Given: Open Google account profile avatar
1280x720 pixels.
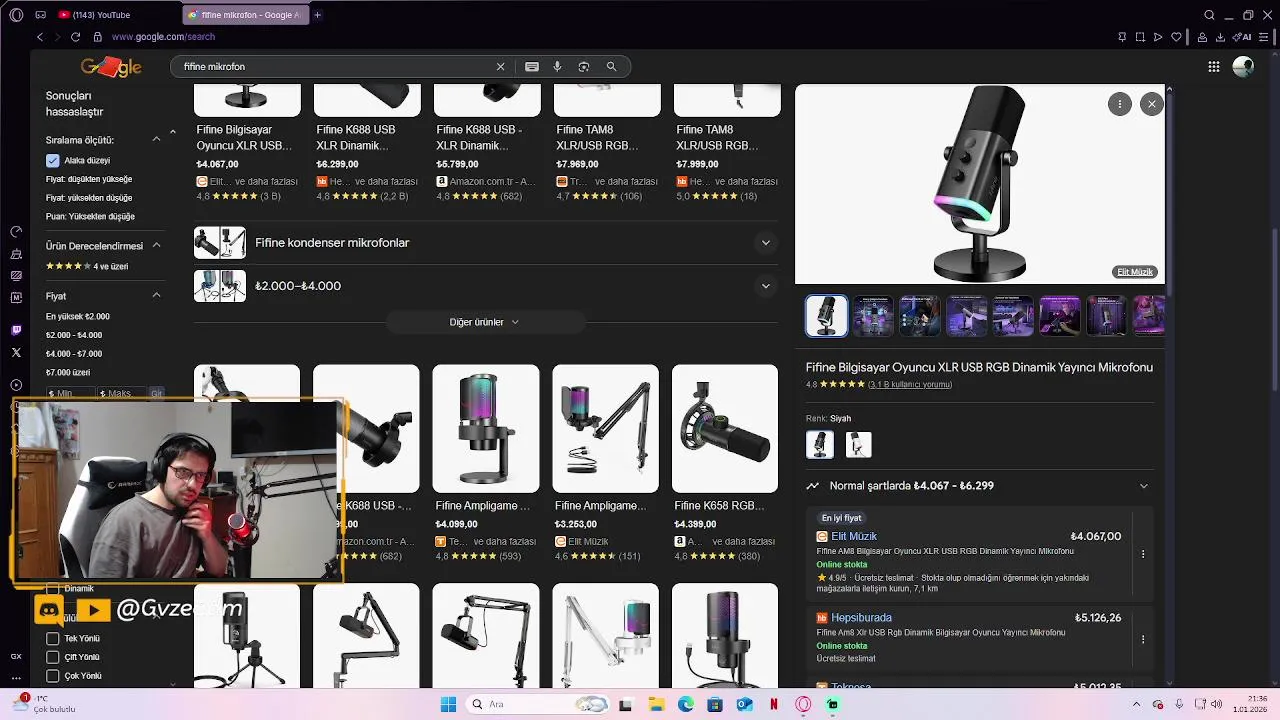Looking at the screenshot, I should (x=1243, y=67).
